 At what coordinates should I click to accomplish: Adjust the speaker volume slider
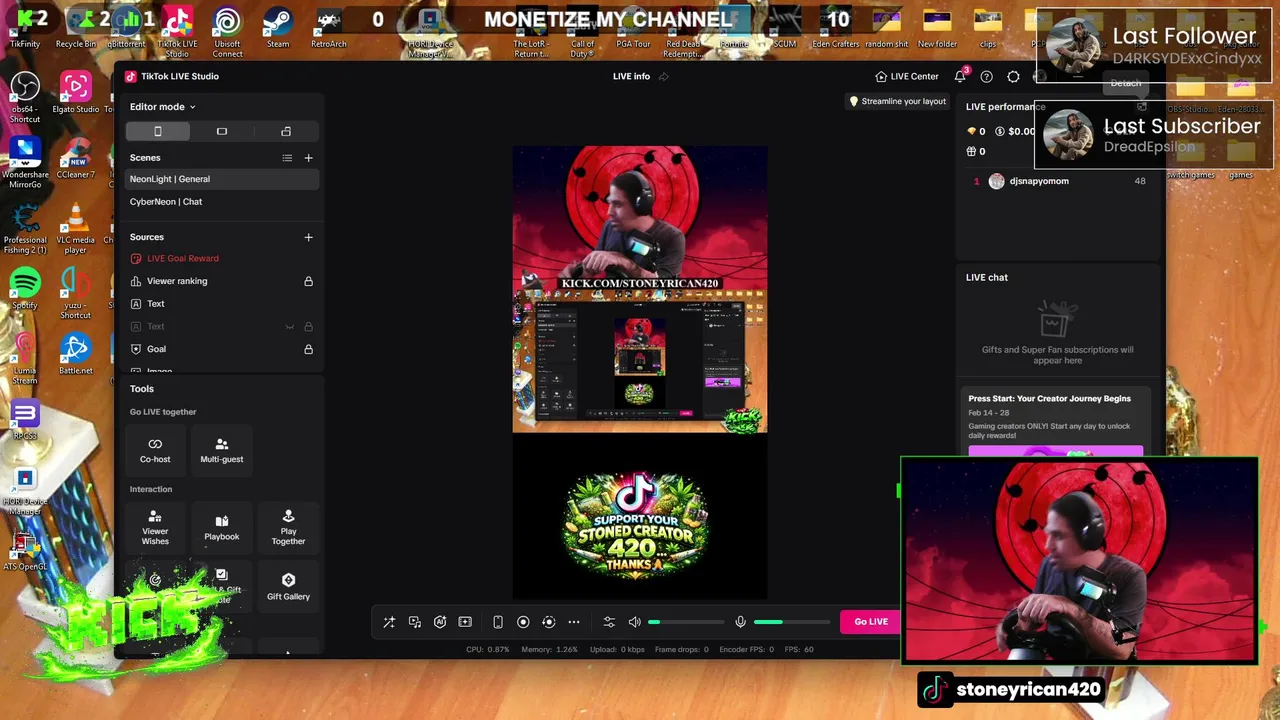[687, 622]
